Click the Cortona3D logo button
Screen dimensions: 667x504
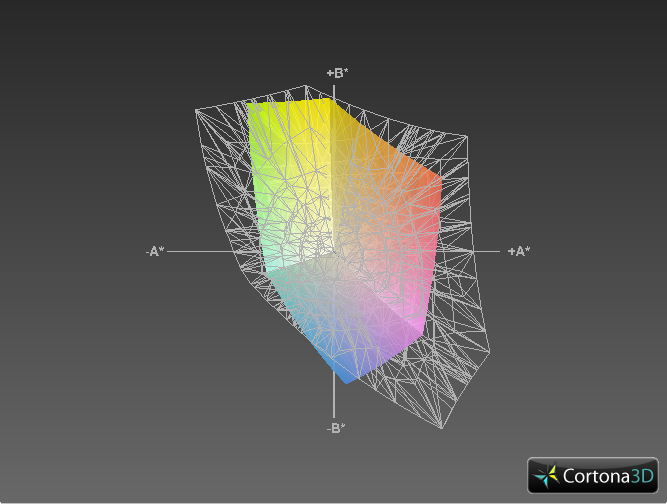[x=593, y=475]
